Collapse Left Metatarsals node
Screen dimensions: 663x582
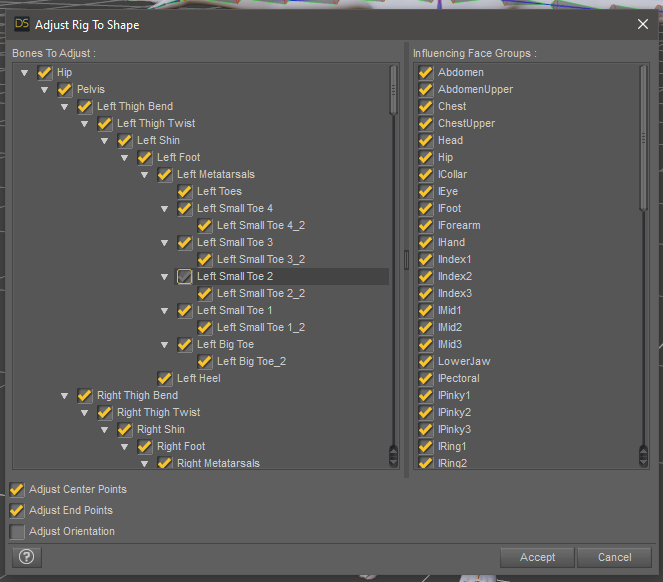(x=145, y=175)
